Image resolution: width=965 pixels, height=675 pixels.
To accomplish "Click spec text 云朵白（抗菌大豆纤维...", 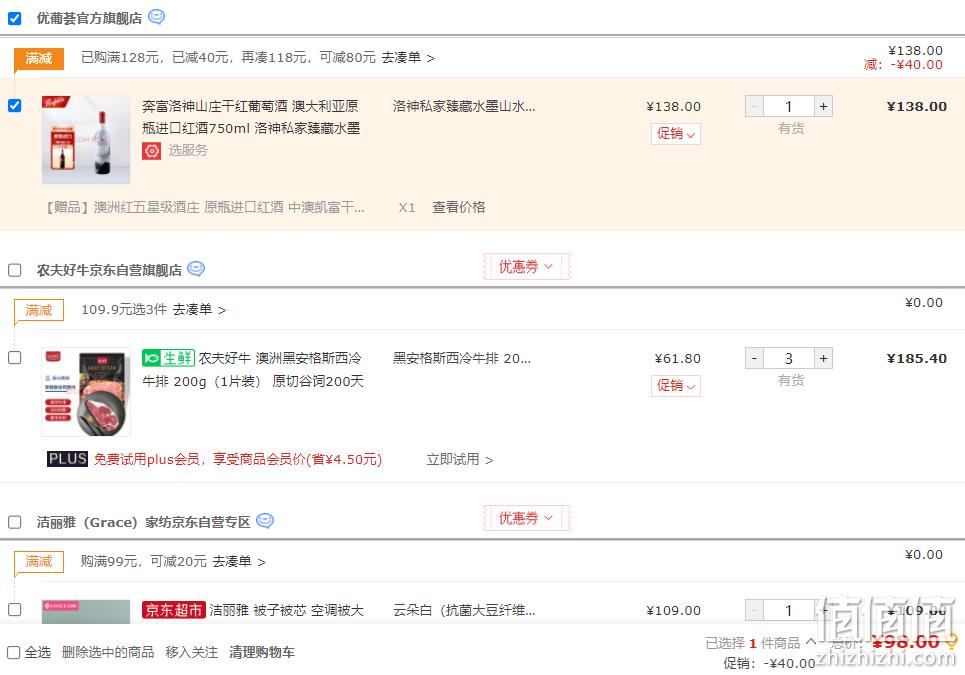I will pos(464,610).
